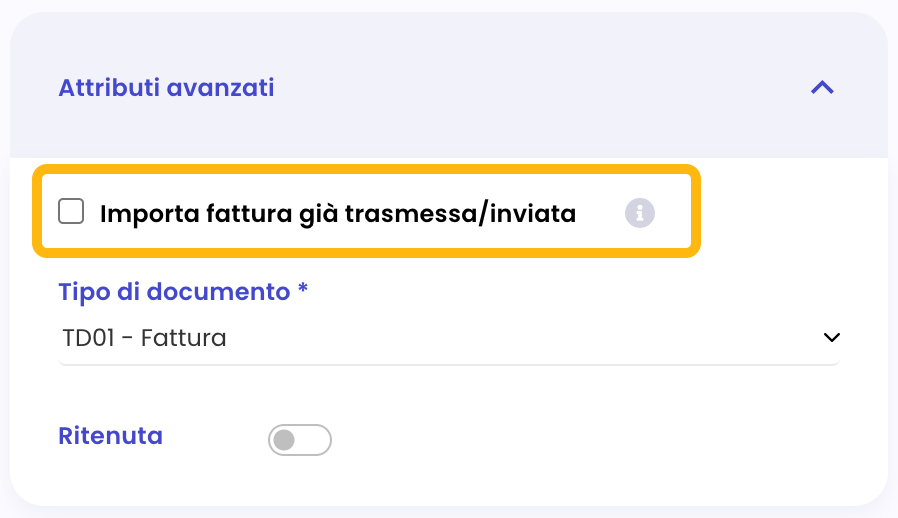The width and height of the screenshot is (898, 518).
Task: Enable the Ritenuta toggle switch
Action: pos(300,440)
